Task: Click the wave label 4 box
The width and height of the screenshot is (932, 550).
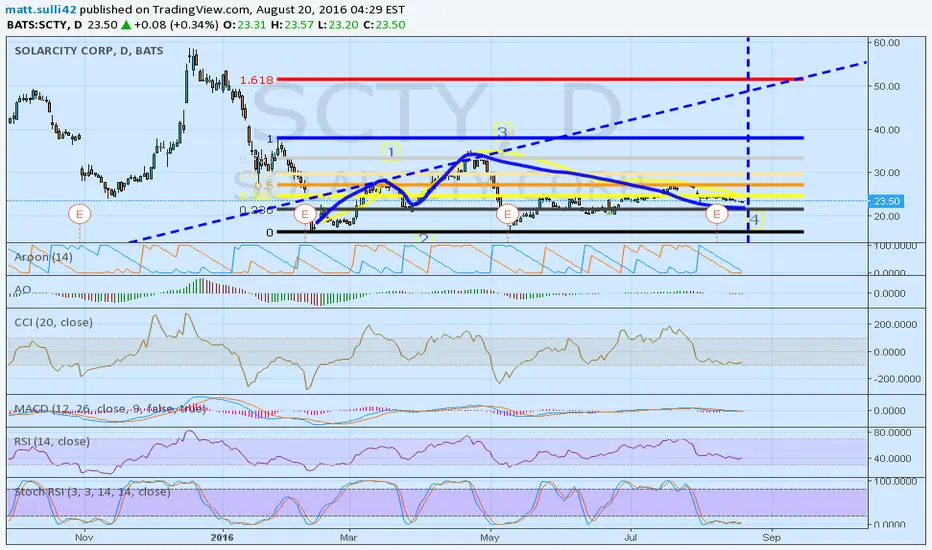Action: [x=754, y=219]
